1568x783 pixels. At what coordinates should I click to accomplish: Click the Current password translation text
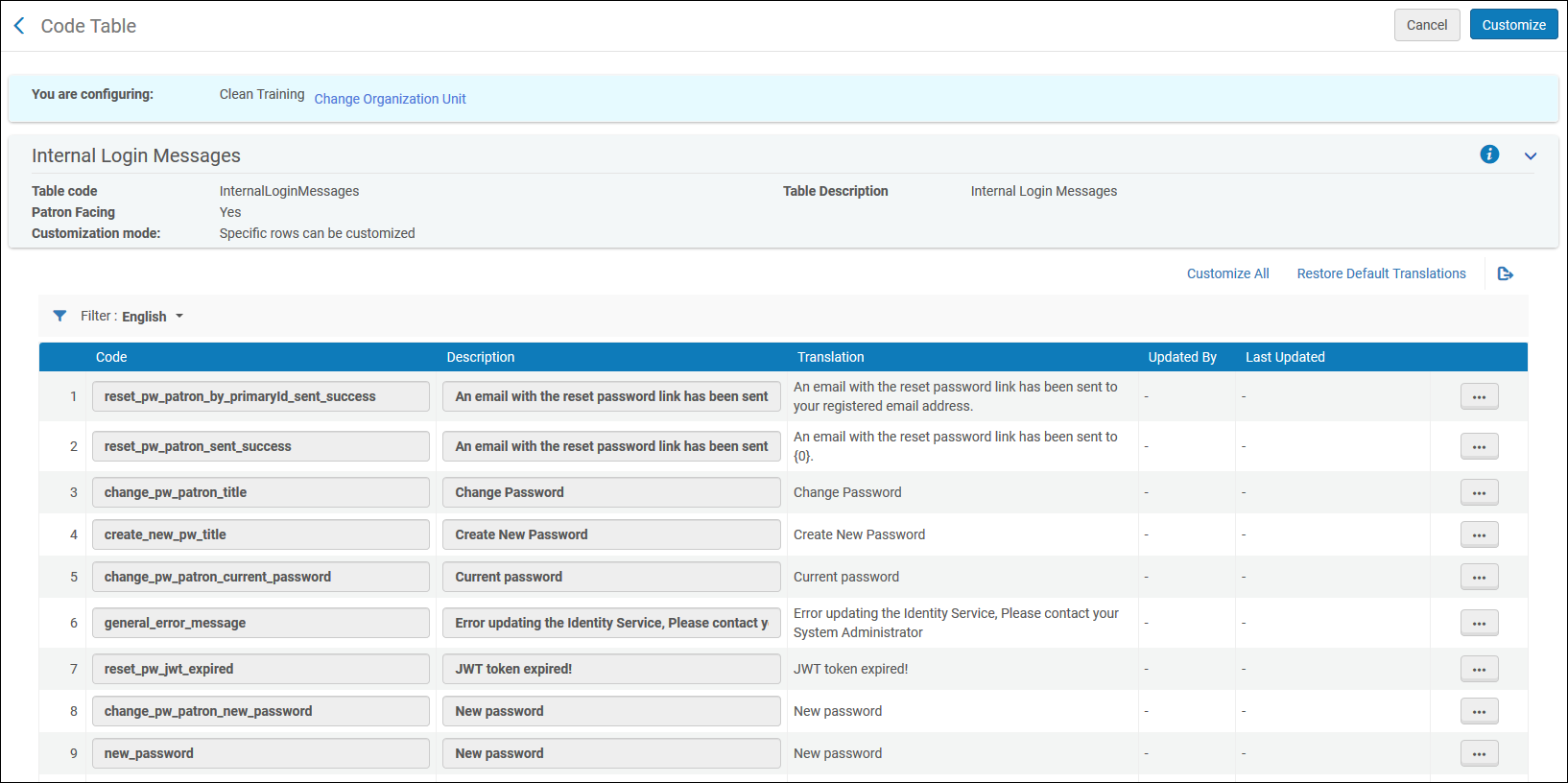(x=846, y=577)
